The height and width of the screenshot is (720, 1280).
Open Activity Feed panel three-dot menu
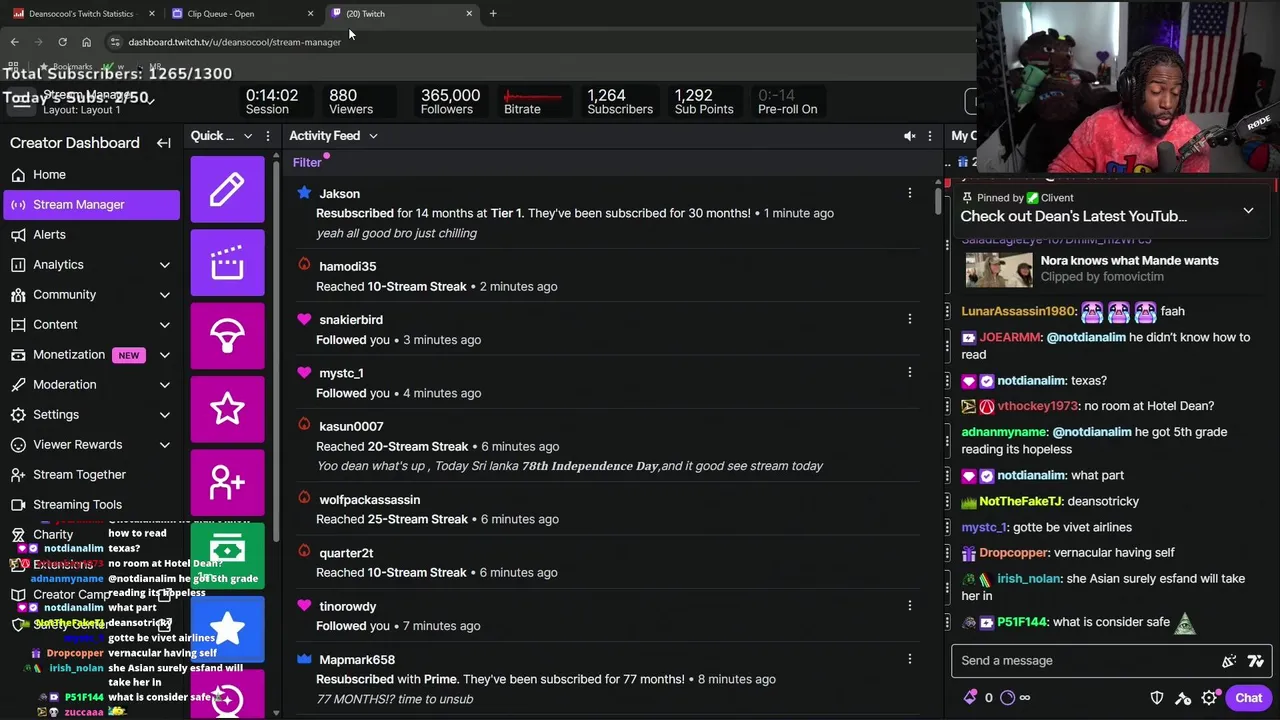(929, 136)
